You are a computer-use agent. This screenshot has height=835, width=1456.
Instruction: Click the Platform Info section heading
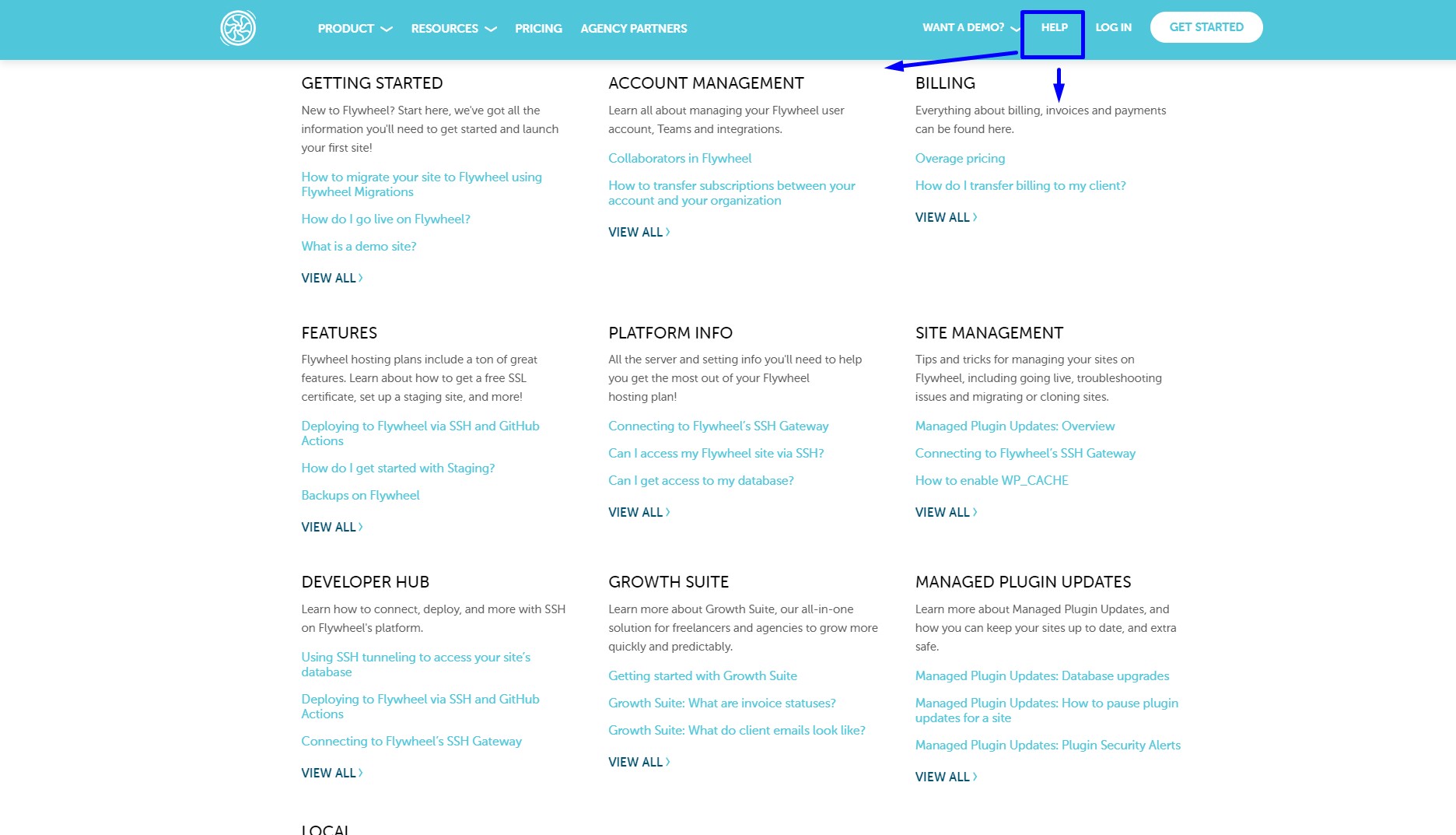point(670,333)
